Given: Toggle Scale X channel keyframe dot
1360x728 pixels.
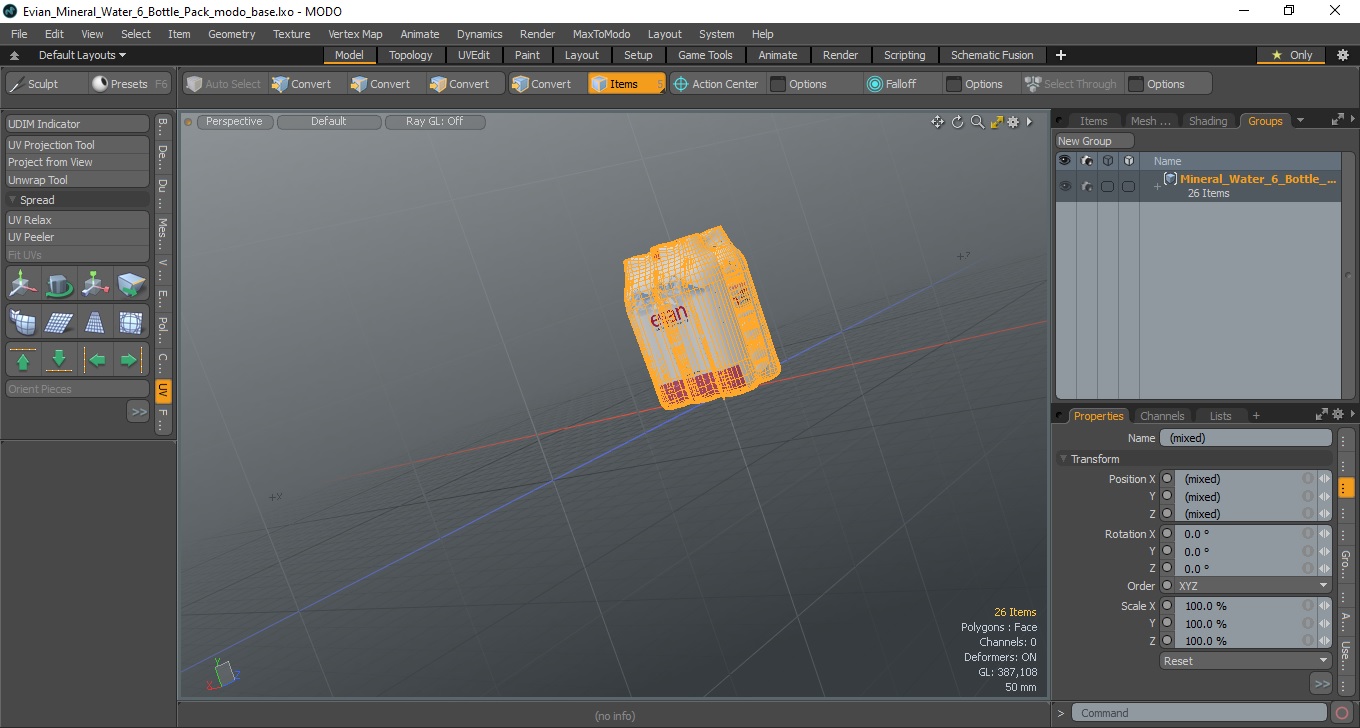Looking at the screenshot, I should coord(1167,606).
